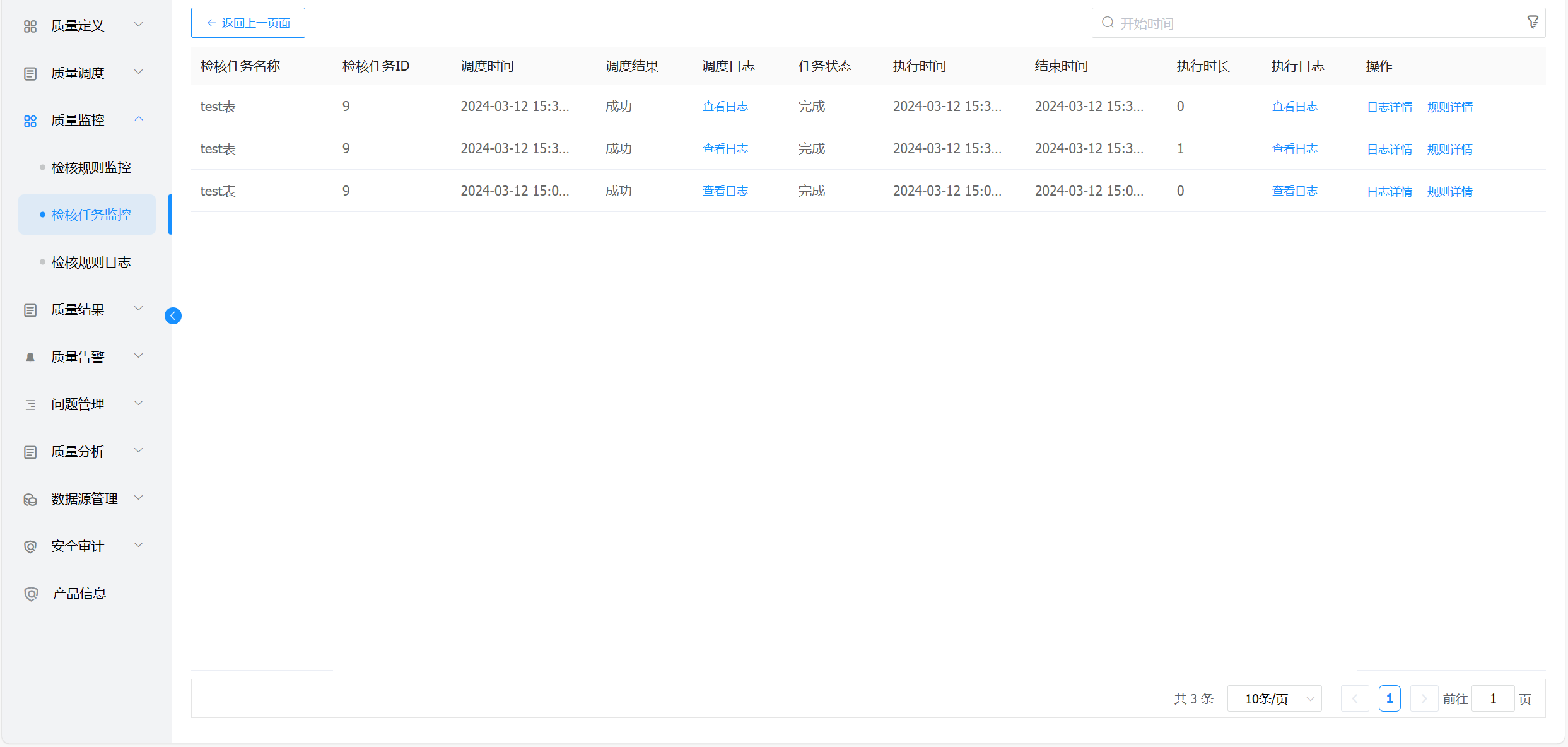Click the 质量告警 bell icon
The width and height of the screenshot is (1568, 747).
(30, 357)
